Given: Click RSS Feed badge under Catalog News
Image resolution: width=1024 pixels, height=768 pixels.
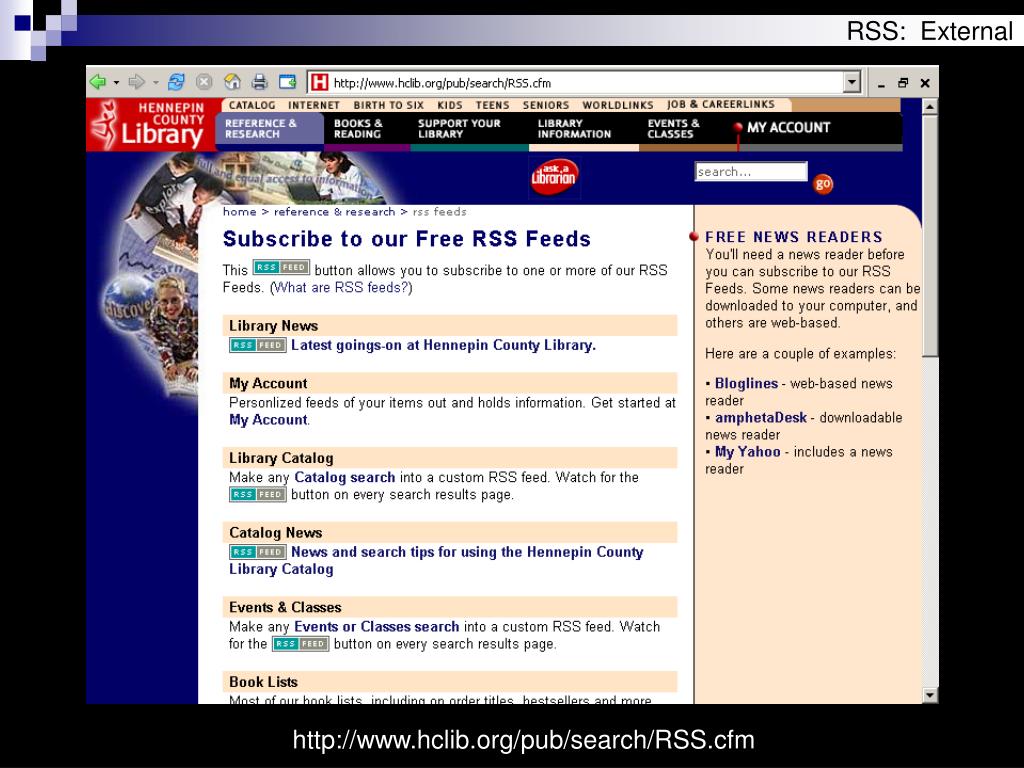Looking at the screenshot, I should (258, 552).
